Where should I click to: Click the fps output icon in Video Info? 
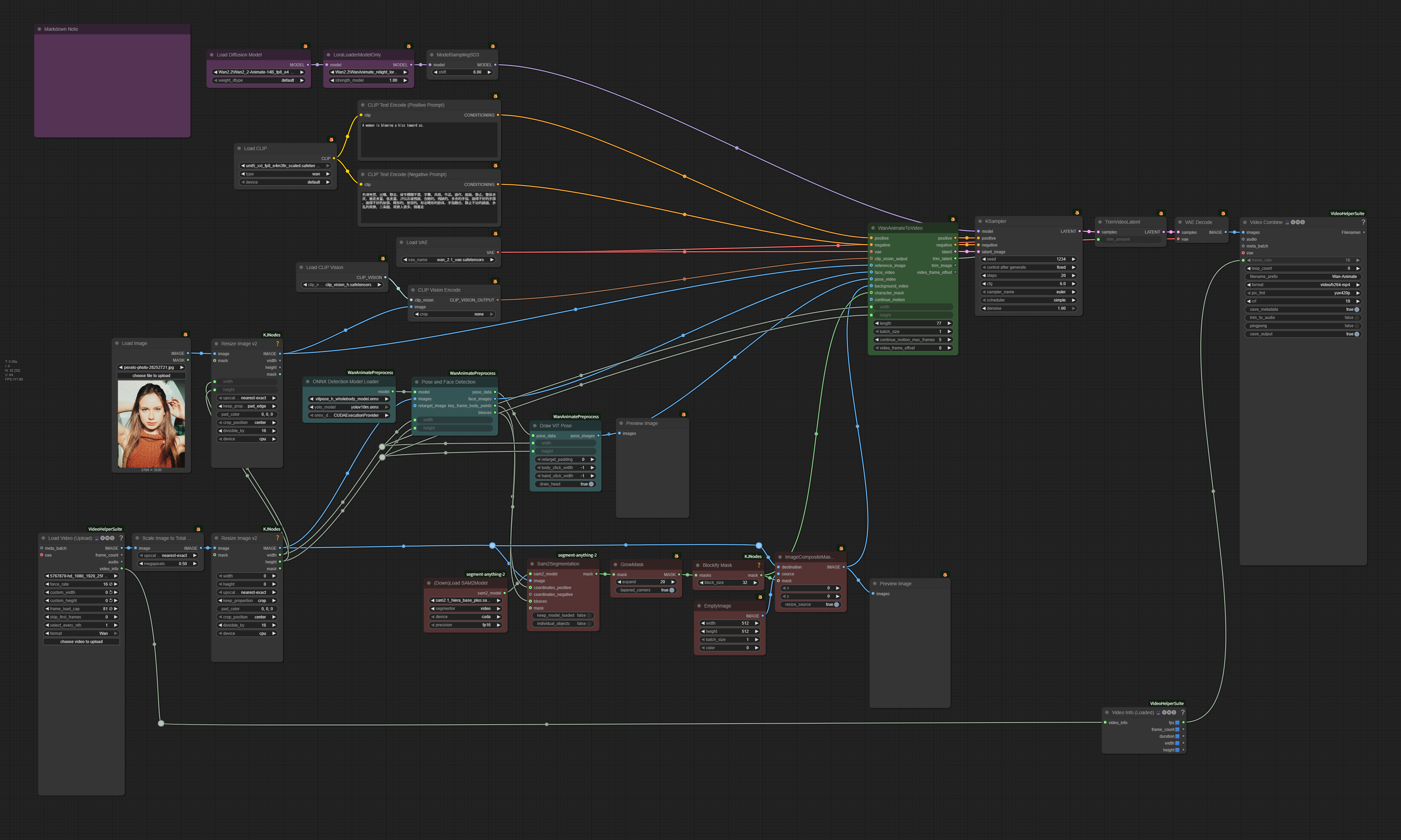[1177, 722]
